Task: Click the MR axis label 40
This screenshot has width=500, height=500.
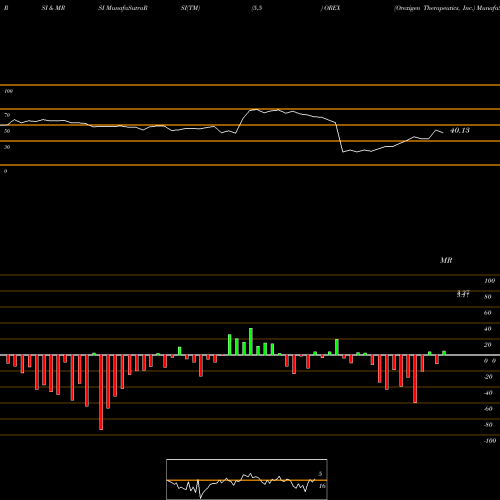Action: pyautogui.click(x=487, y=329)
